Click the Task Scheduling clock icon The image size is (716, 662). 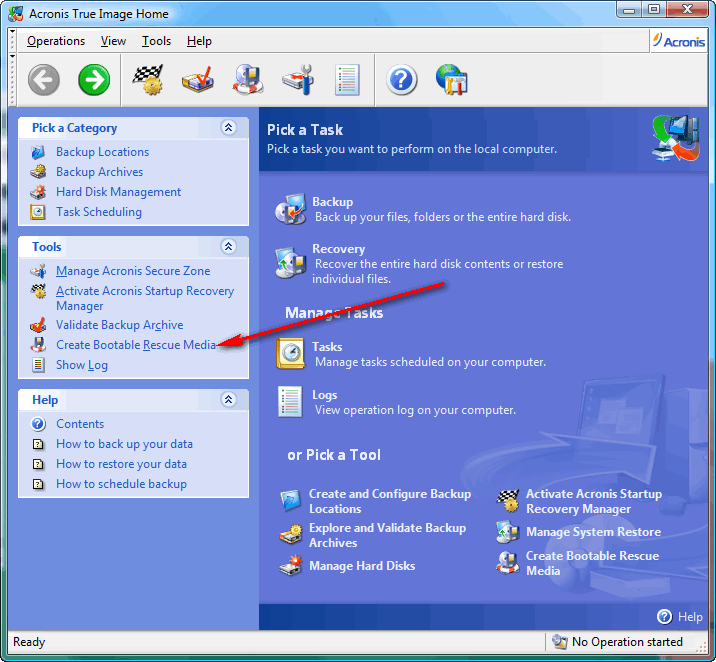38,212
